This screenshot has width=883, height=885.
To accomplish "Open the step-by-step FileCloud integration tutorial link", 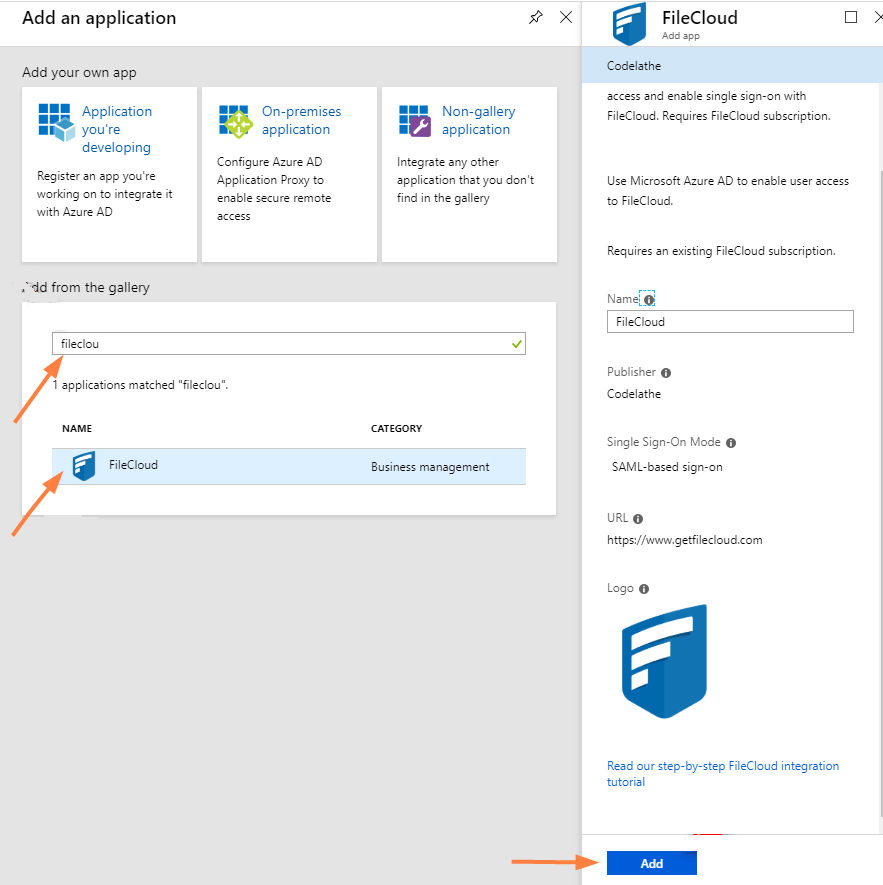I will [x=723, y=774].
